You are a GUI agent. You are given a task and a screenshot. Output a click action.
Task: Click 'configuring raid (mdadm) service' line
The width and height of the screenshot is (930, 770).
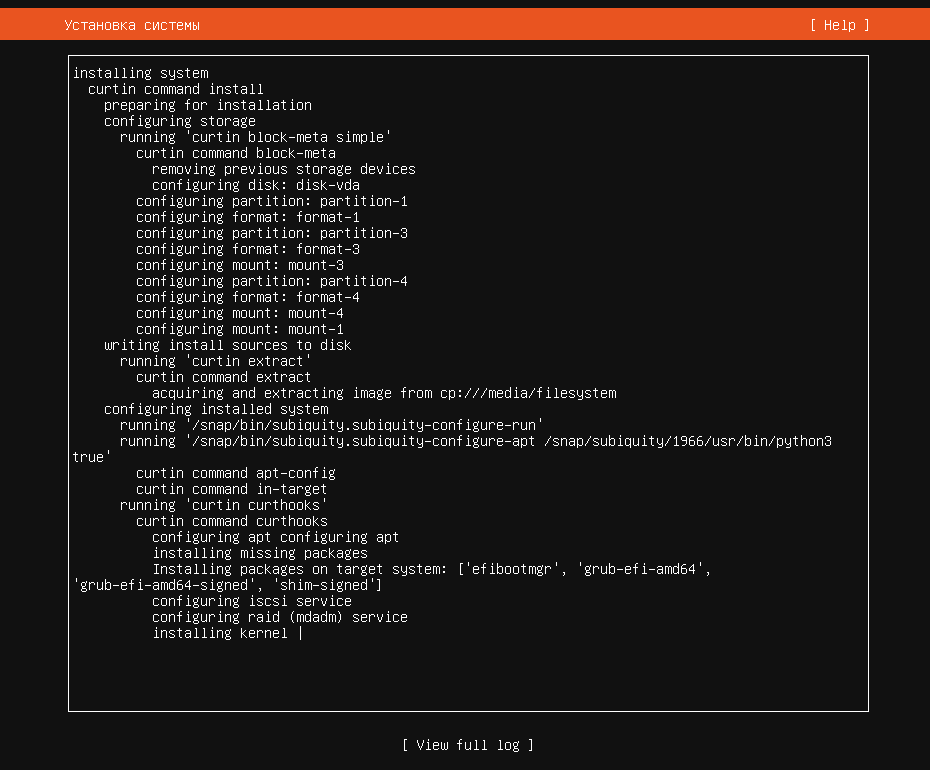click(x=280, y=618)
